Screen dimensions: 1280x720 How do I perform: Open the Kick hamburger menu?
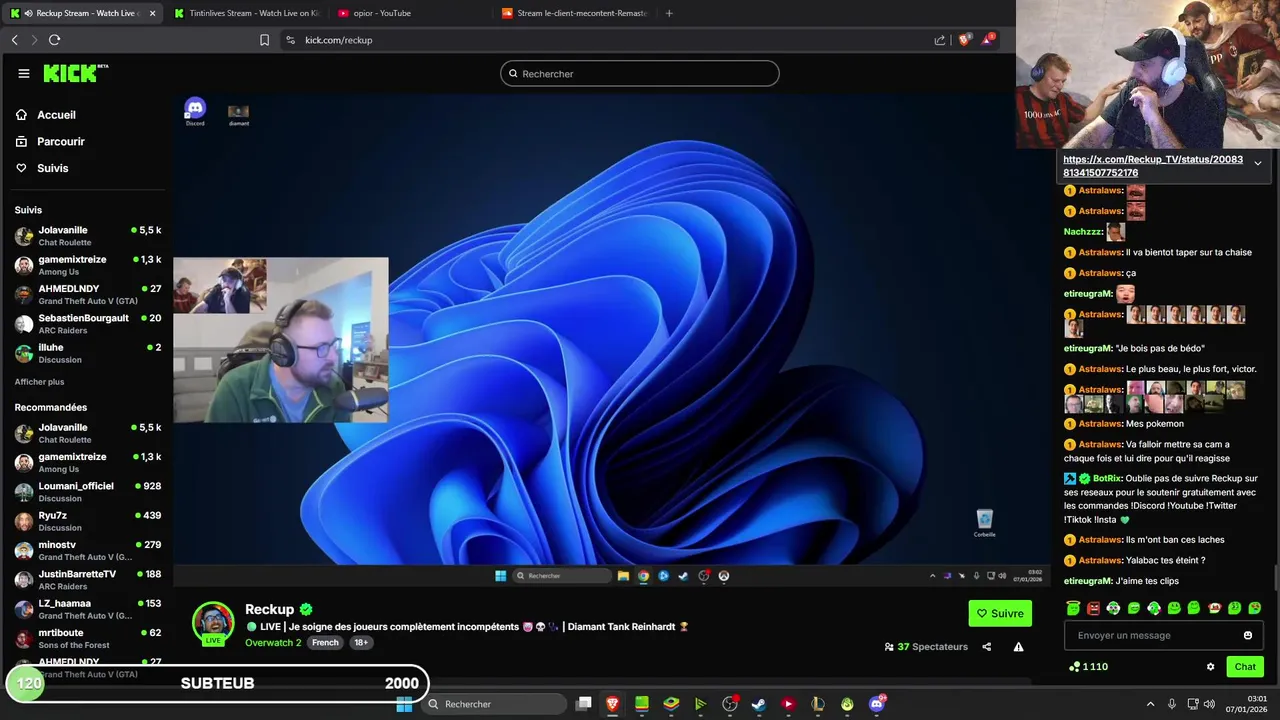click(x=23, y=73)
